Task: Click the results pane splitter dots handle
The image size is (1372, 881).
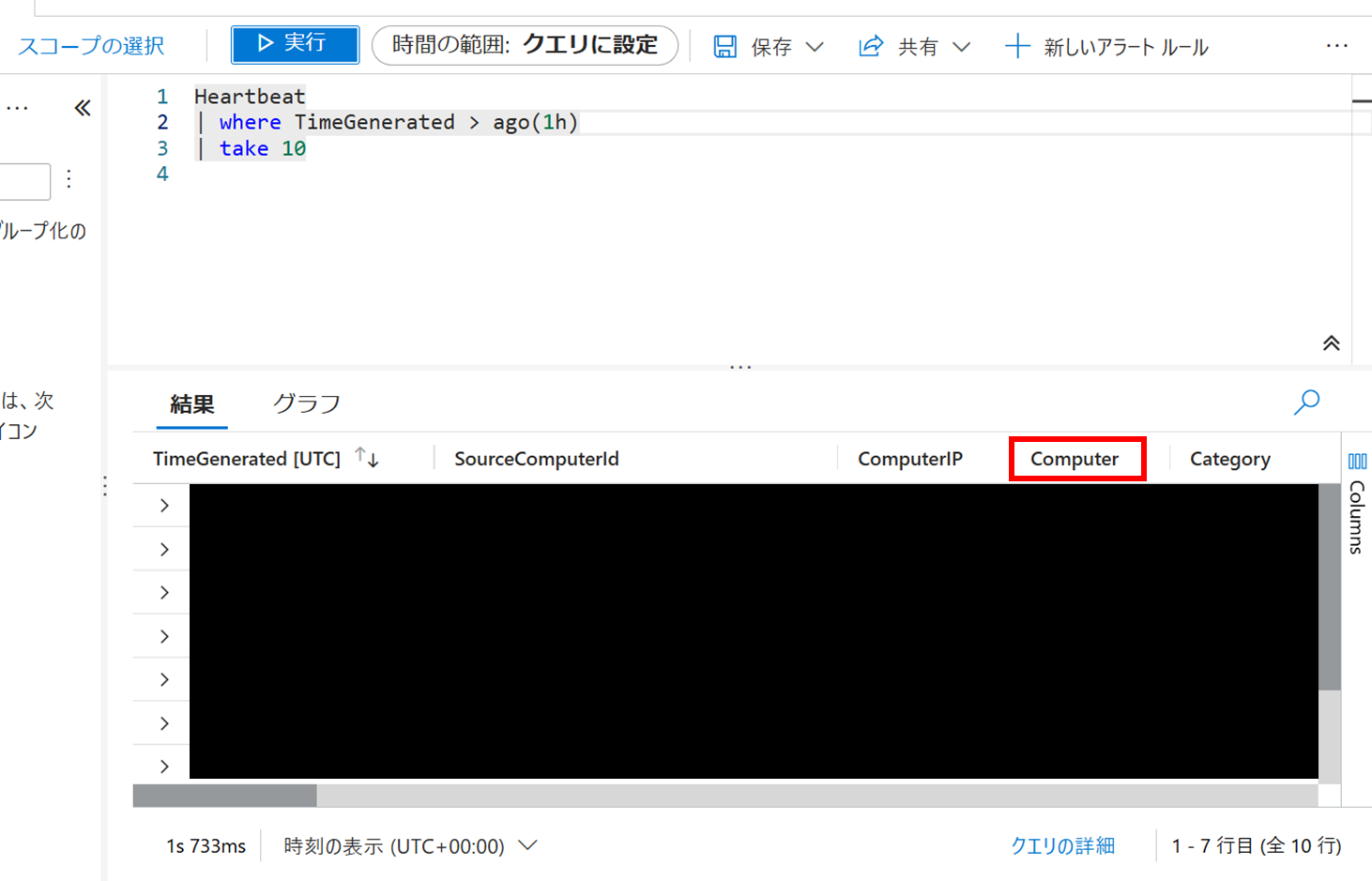Action: tap(740, 367)
